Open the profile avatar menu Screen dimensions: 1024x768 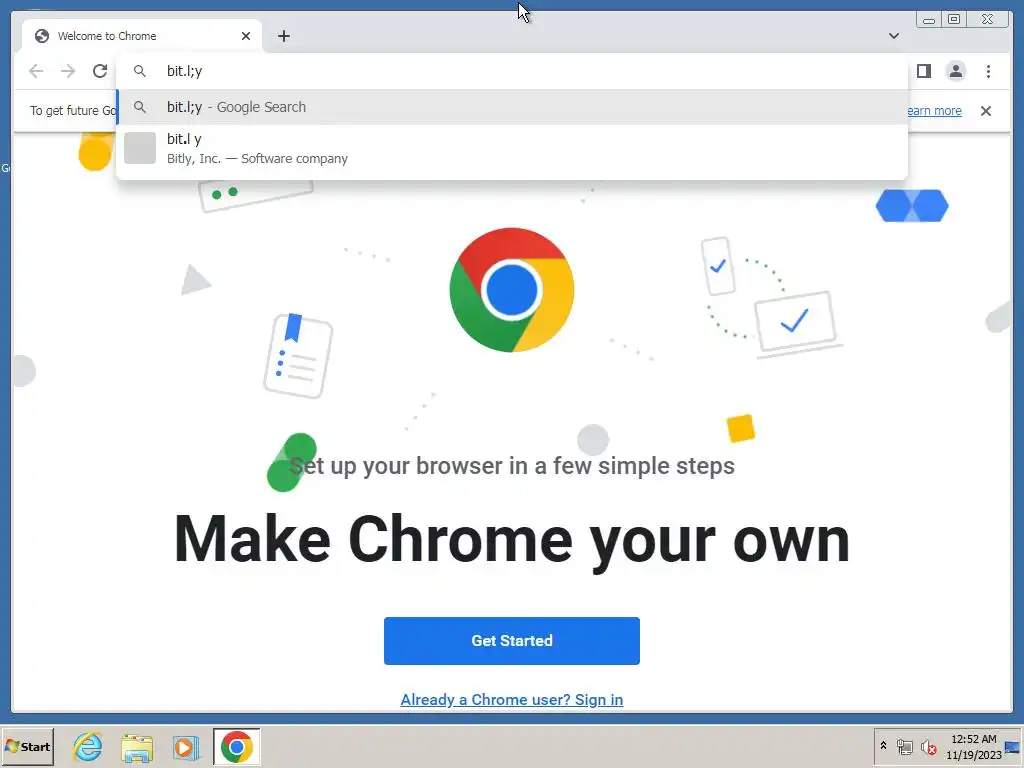[955, 71]
